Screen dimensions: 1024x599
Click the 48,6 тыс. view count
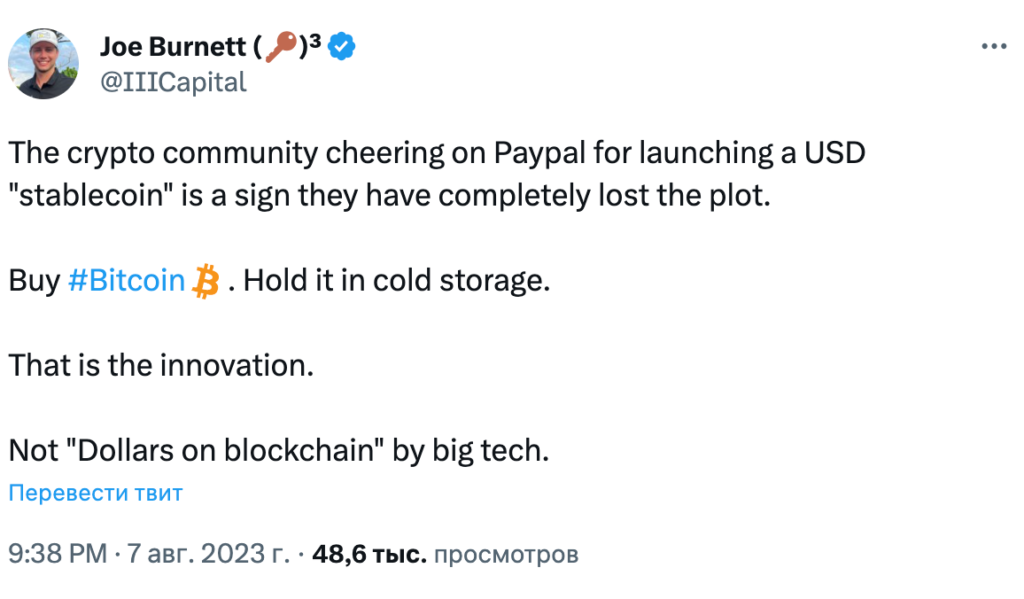click(370, 553)
